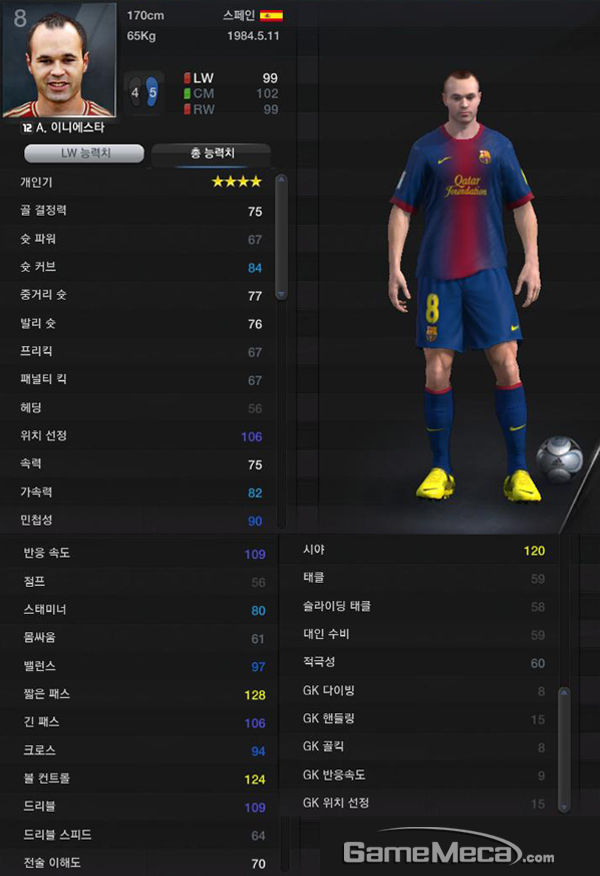Image resolution: width=600 pixels, height=876 pixels.
Task: Click the red RW position marker
Action: pos(187,109)
